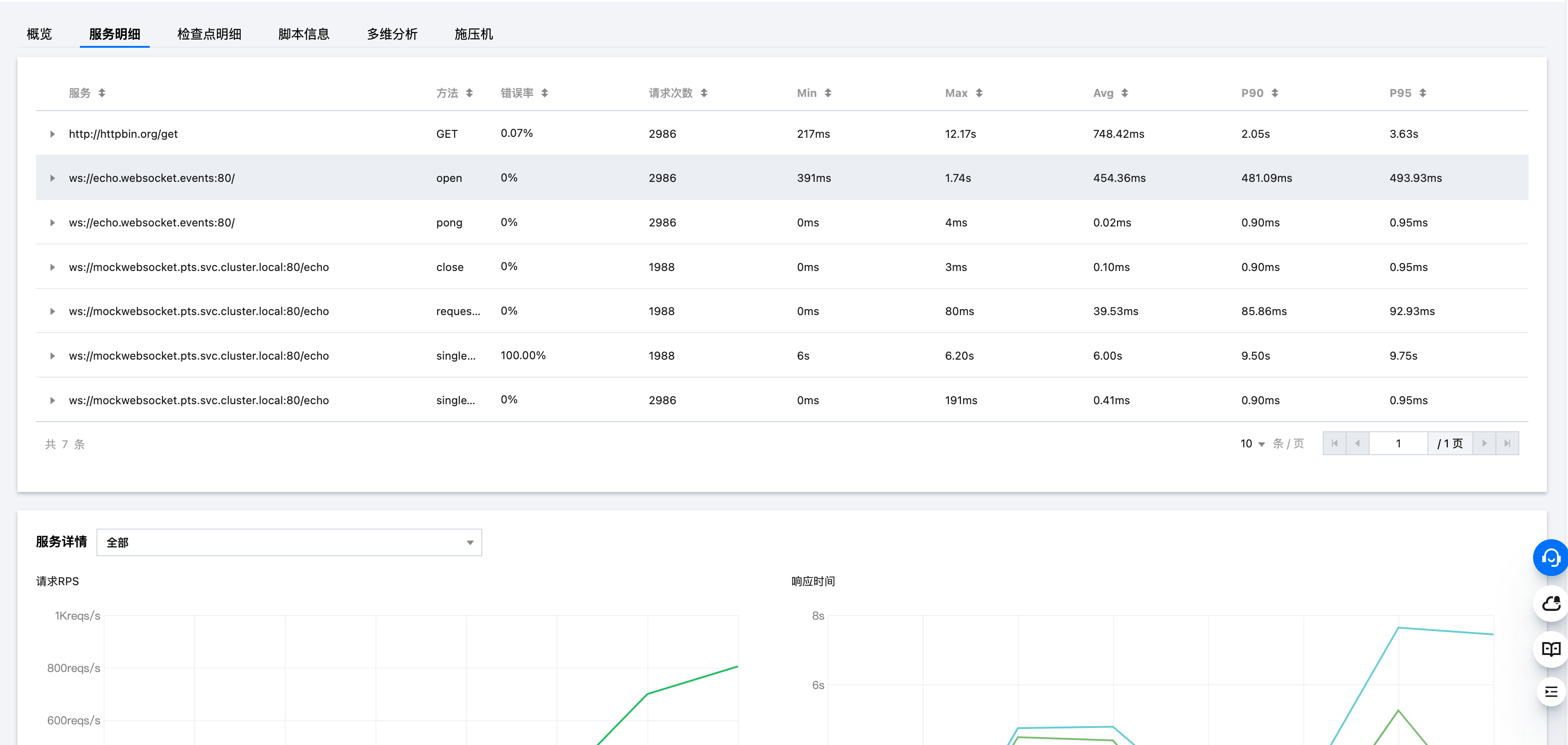Open the customer support headset icon

[1551, 557]
